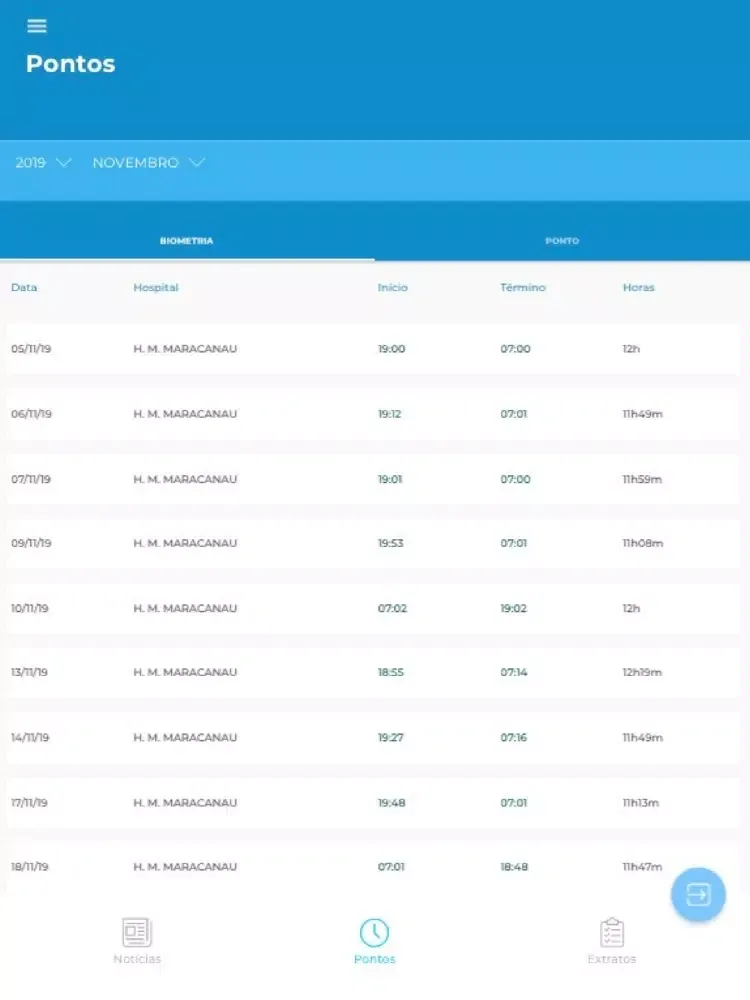The height and width of the screenshot is (1000, 750).
Task: Click end time 18:48
Action: 514,867
